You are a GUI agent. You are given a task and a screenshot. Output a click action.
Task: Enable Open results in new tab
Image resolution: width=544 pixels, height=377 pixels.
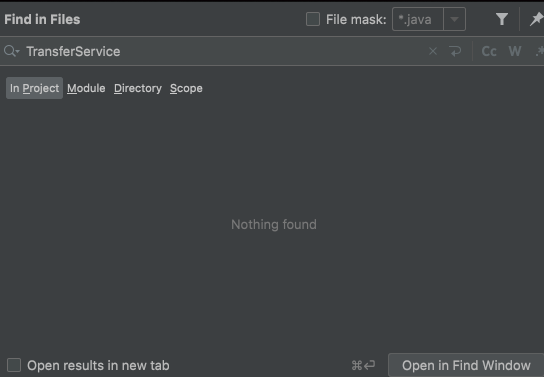tap(14, 365)
